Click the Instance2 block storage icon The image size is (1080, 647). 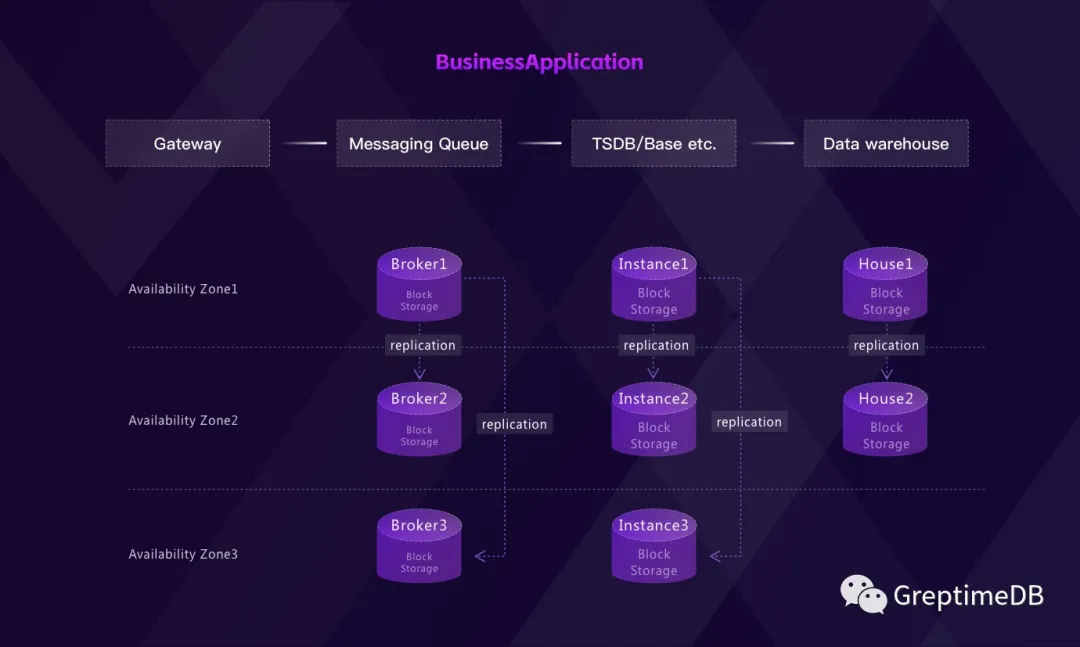click(654, 420)
